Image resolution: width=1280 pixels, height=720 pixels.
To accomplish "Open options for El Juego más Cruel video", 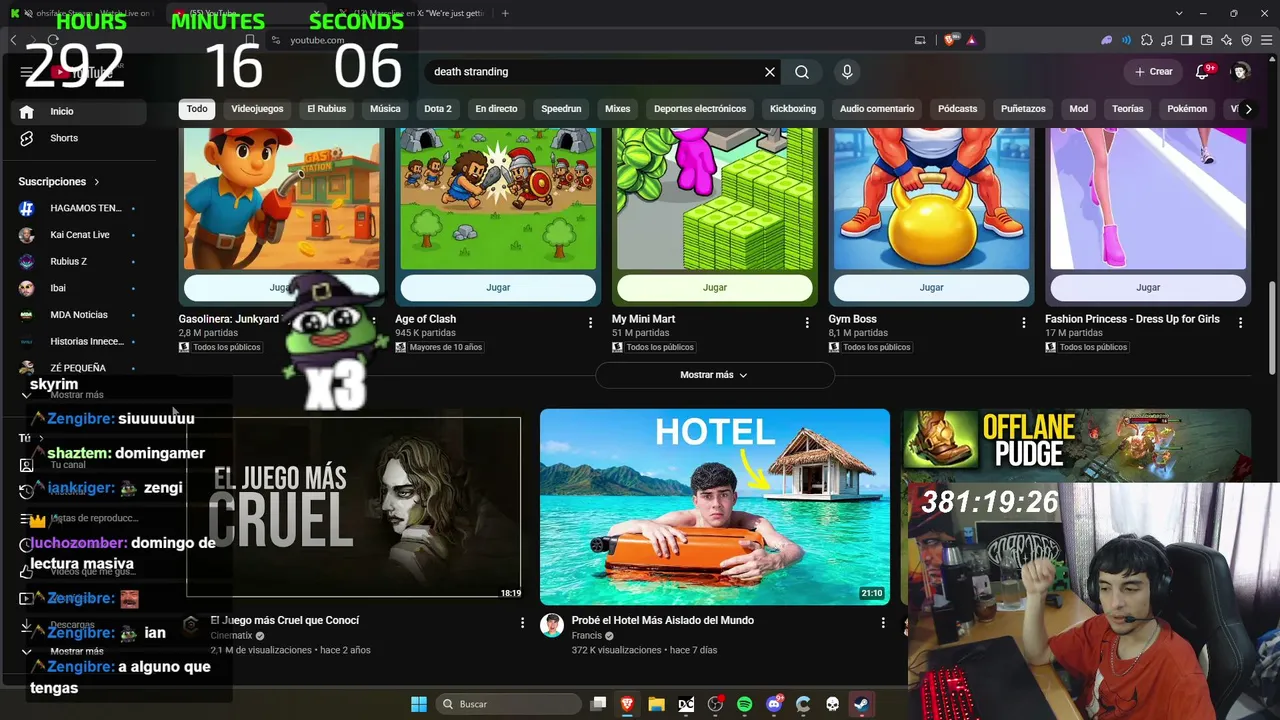I will [x=522, y=623].
